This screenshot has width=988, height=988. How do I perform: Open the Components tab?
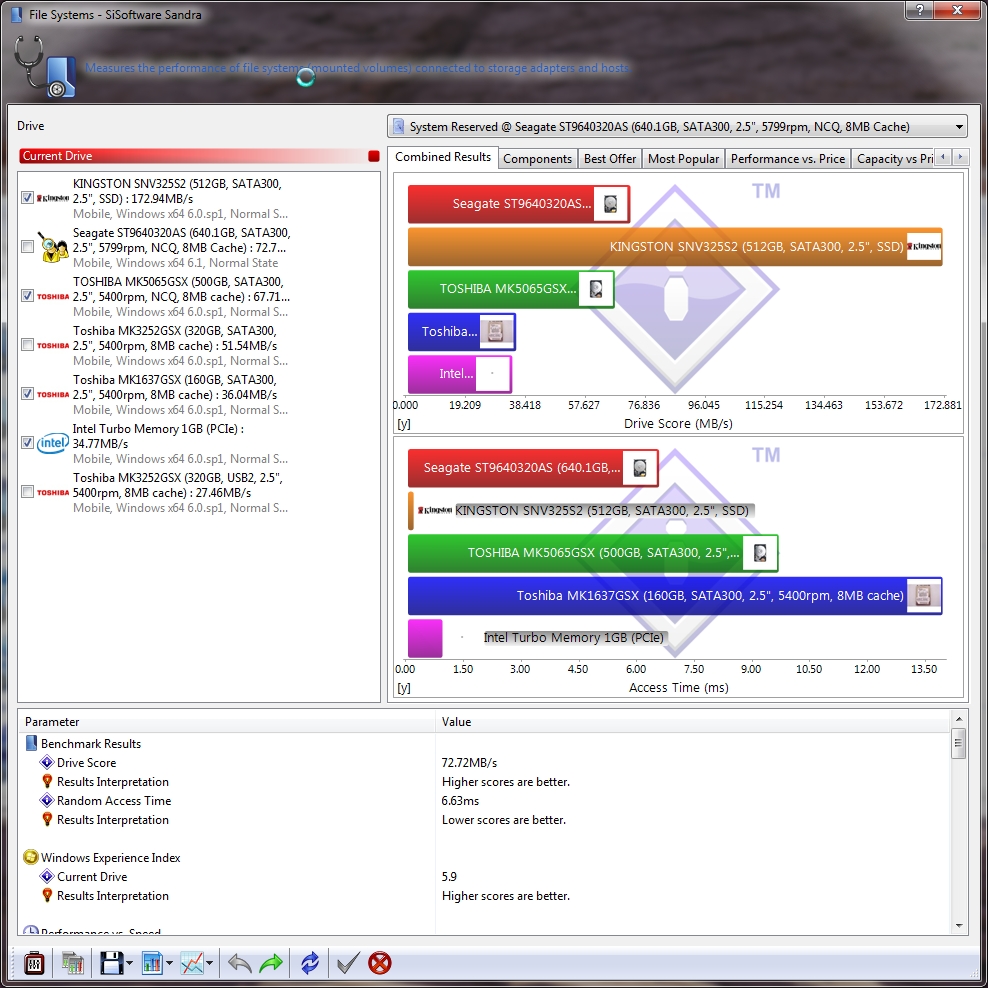pos(537,159)
